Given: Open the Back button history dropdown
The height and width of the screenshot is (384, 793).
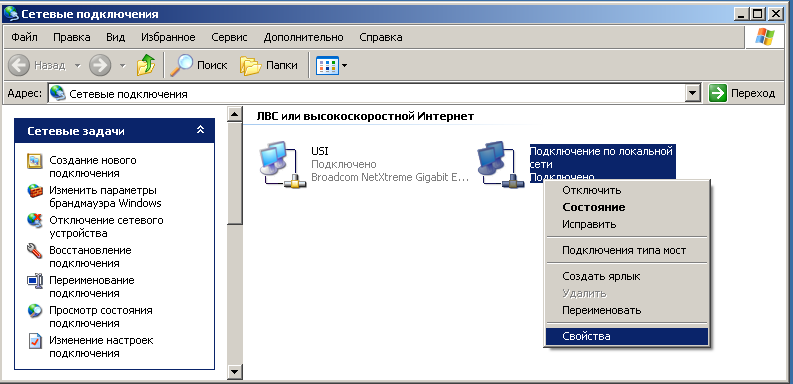Looking at the screenshot, I should click(x=77, y=65).
